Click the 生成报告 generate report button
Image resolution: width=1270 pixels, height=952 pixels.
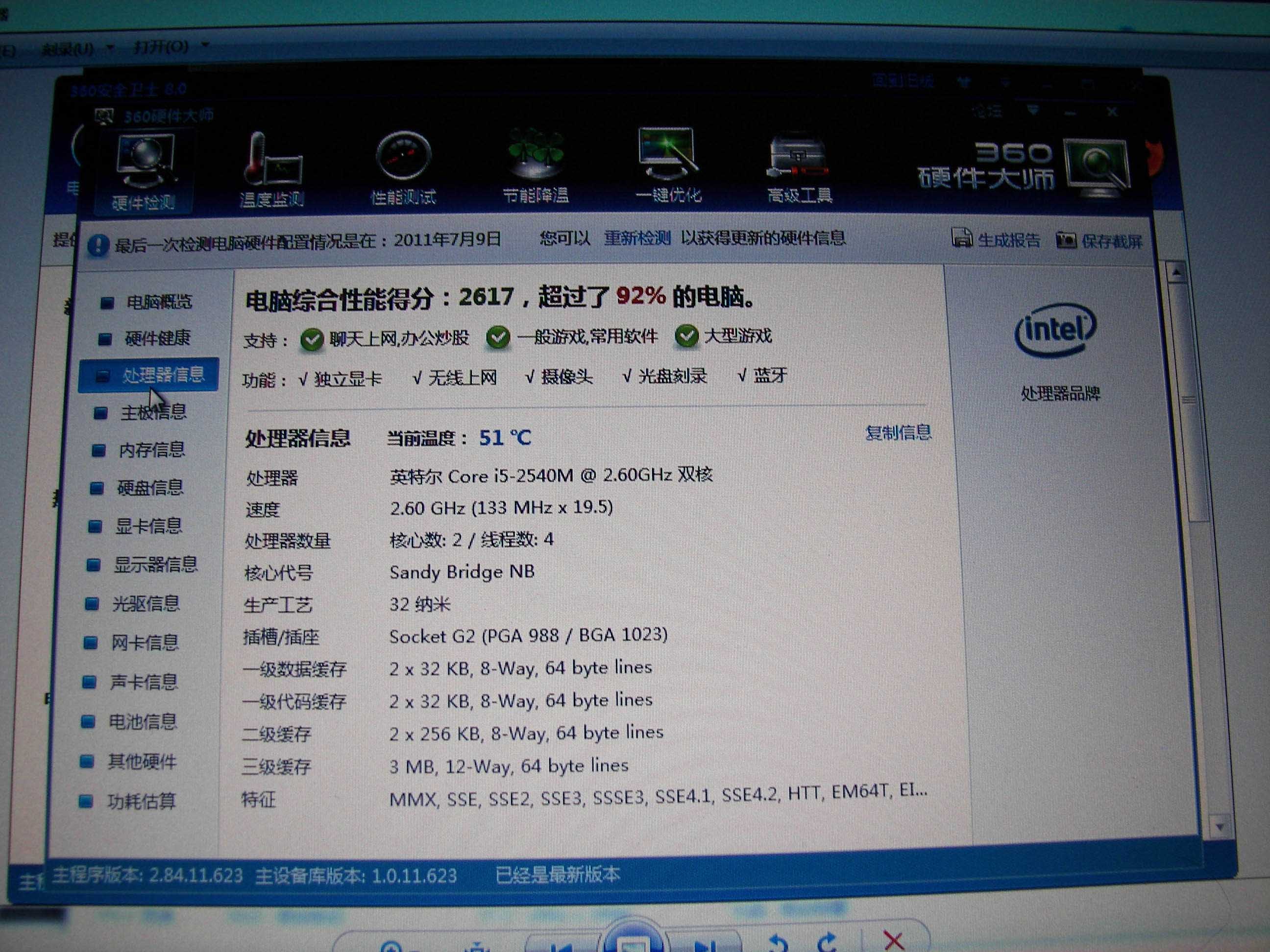point(997,238)
